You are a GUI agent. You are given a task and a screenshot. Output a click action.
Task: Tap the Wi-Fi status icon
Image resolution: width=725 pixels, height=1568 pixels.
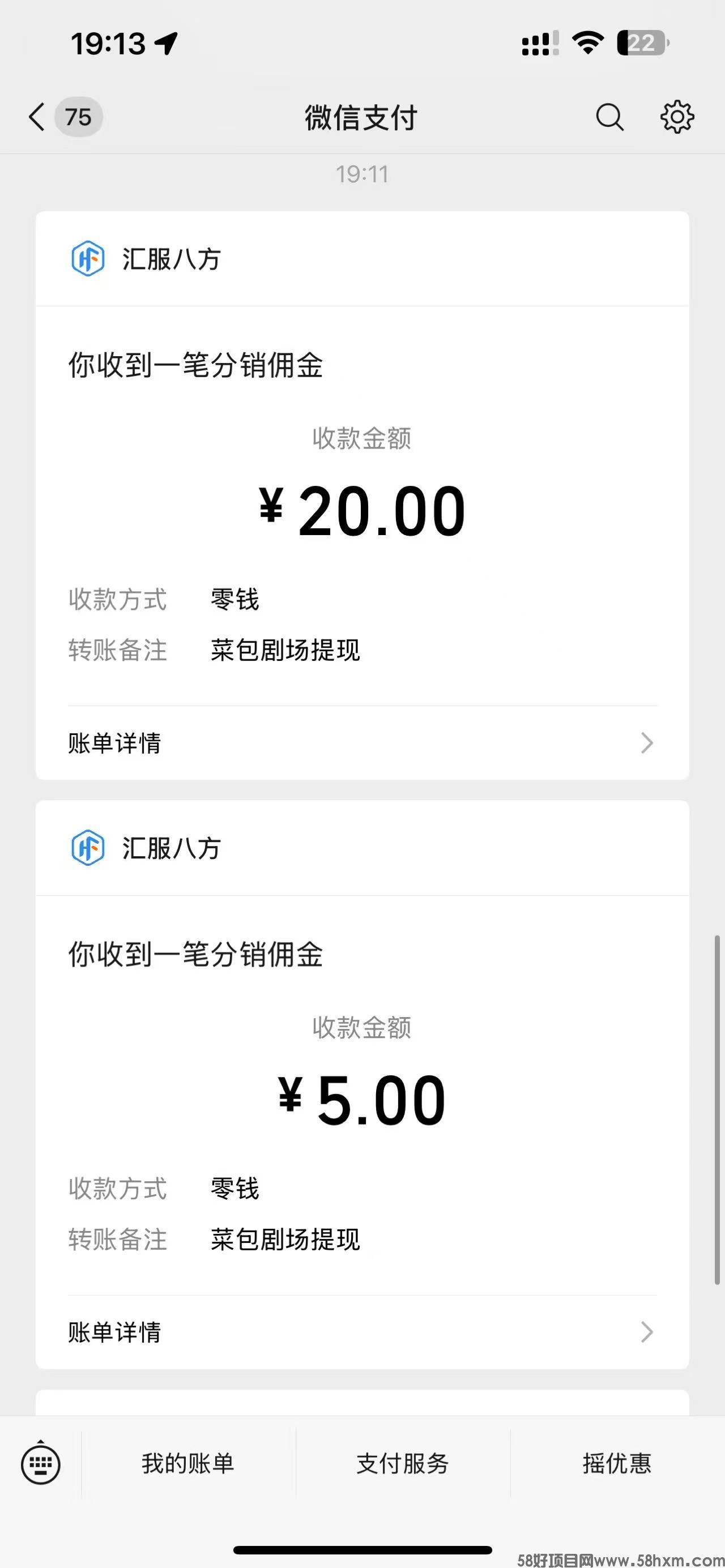587,43
